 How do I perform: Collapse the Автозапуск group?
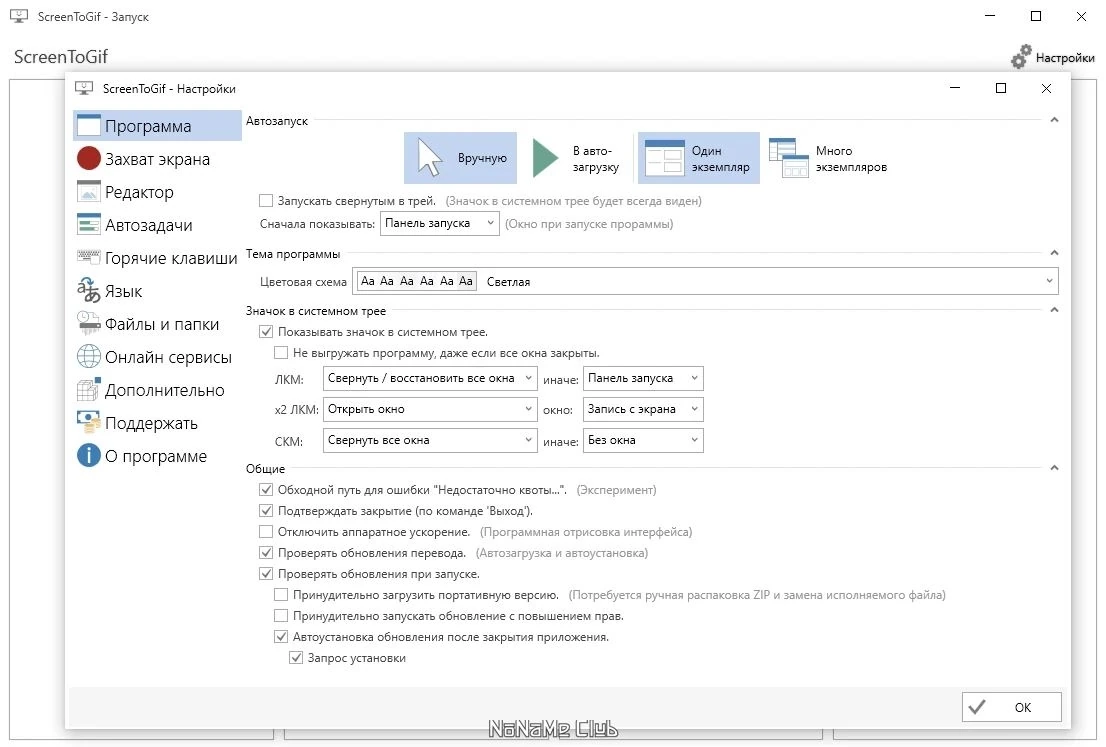point(1054,120)
